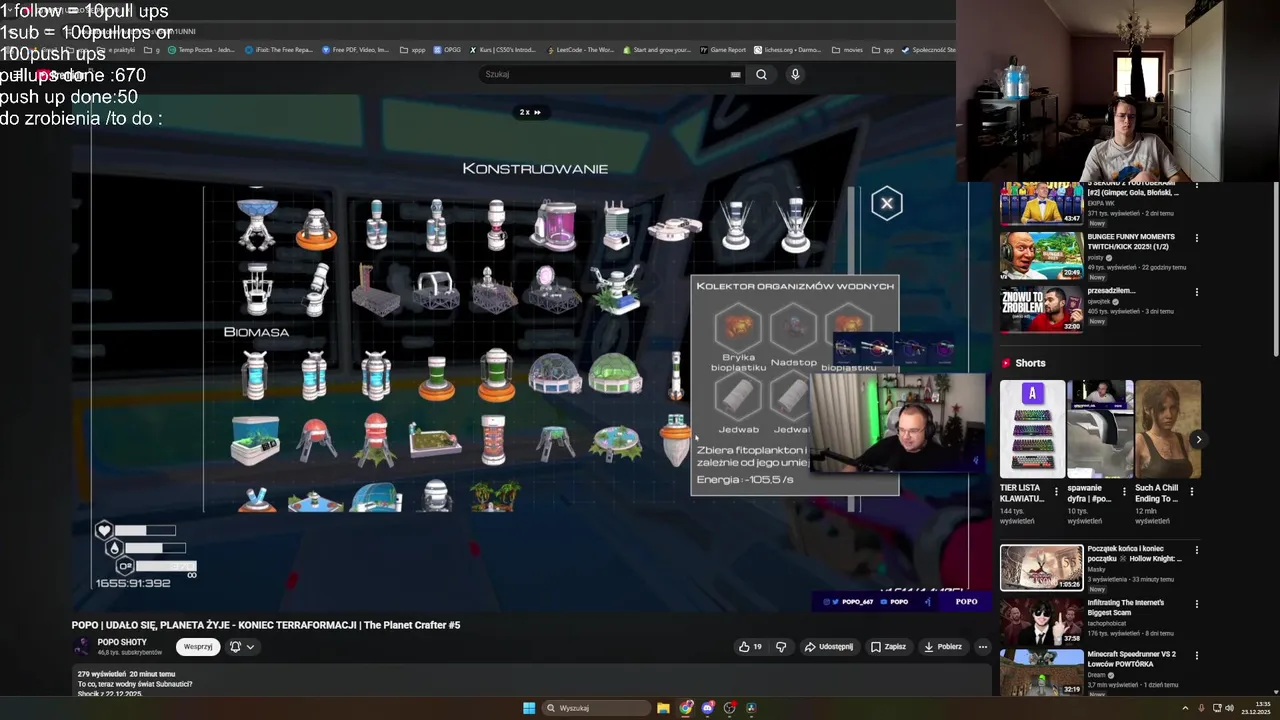The image size is (1280, 720).
Task: Open options for BUNGEE FUNNY MOMENTS video
Action: click(1197, 239)
